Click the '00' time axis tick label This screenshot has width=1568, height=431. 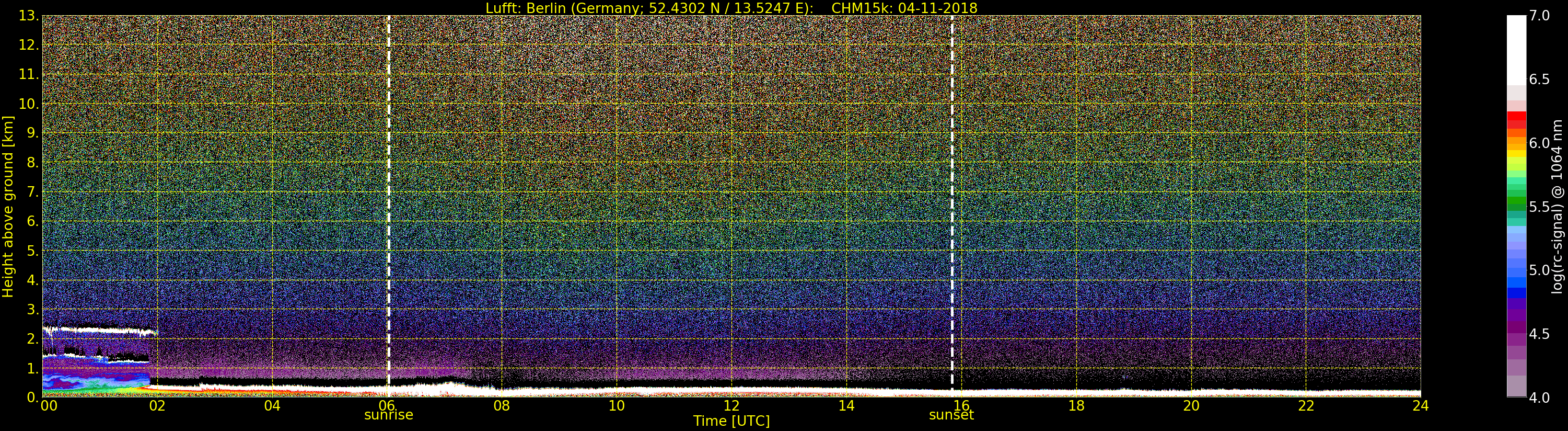pos(49,406)
